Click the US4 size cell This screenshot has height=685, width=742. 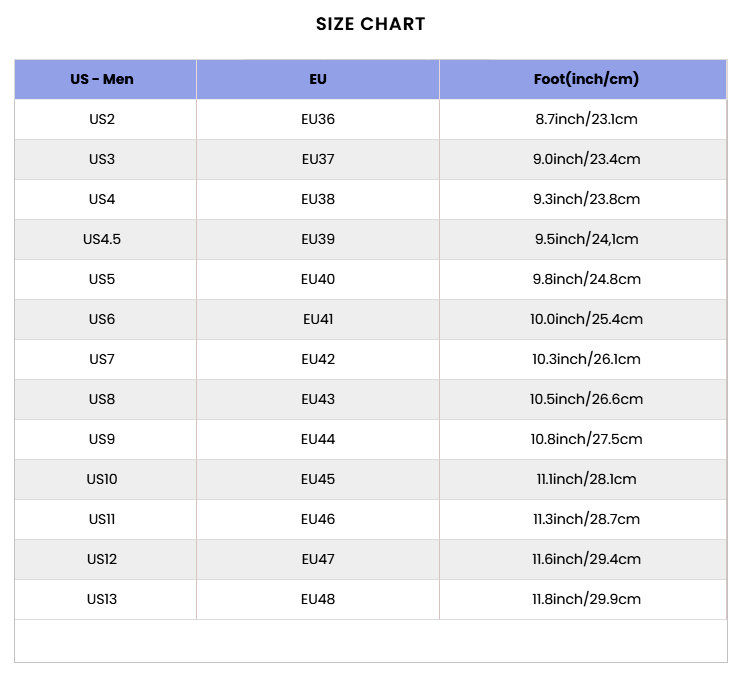coord(102,199)
